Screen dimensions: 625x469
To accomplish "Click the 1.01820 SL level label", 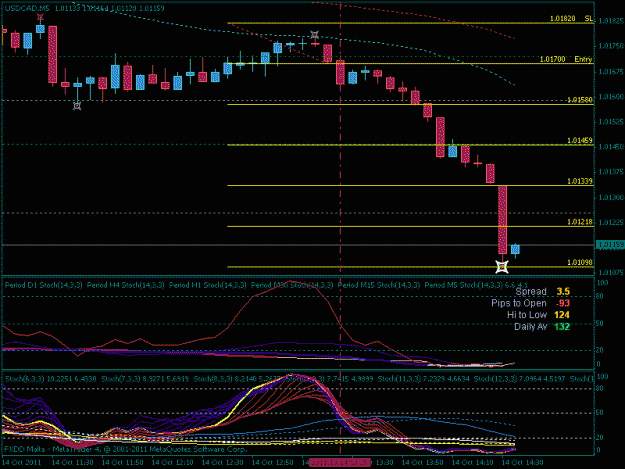I will point(571,18).
